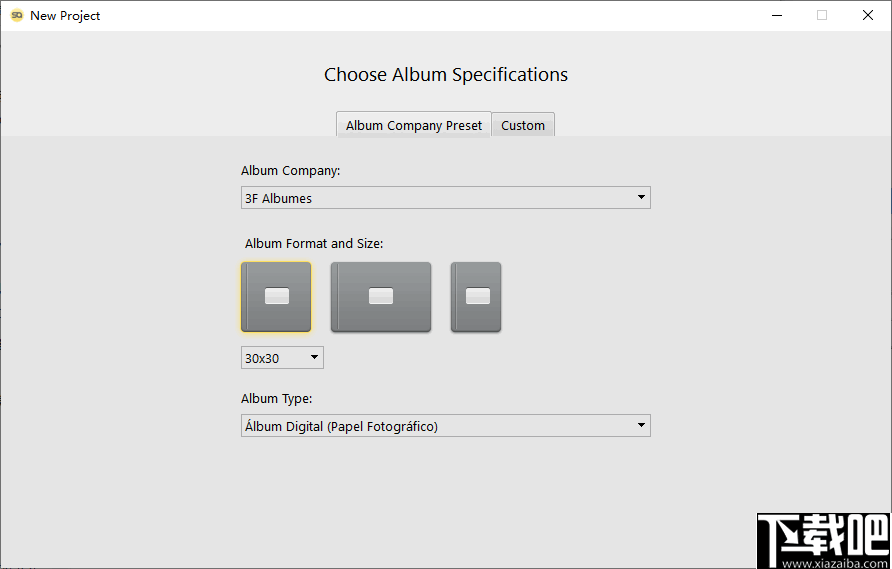The image size is (892, 569).
Task: Expand the Album Type dropdown arrow
Action: [x=641, y=426]
